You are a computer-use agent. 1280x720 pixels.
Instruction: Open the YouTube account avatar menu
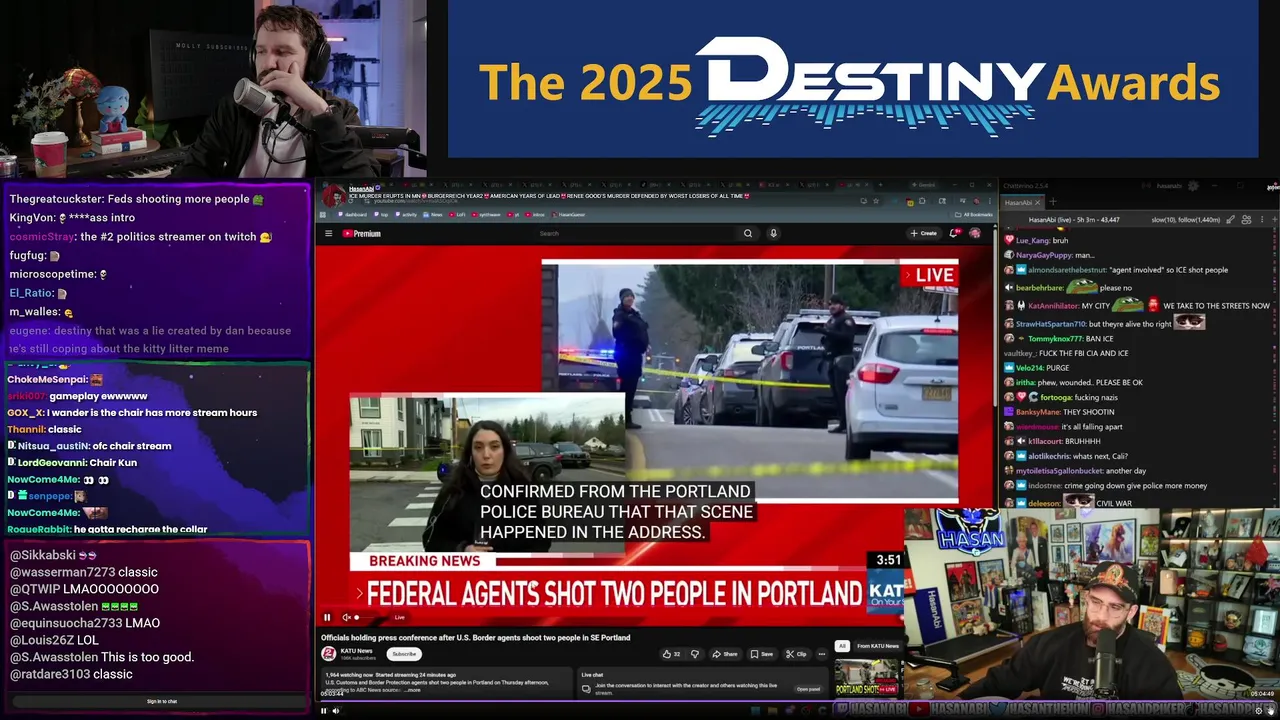coord(975,233)
